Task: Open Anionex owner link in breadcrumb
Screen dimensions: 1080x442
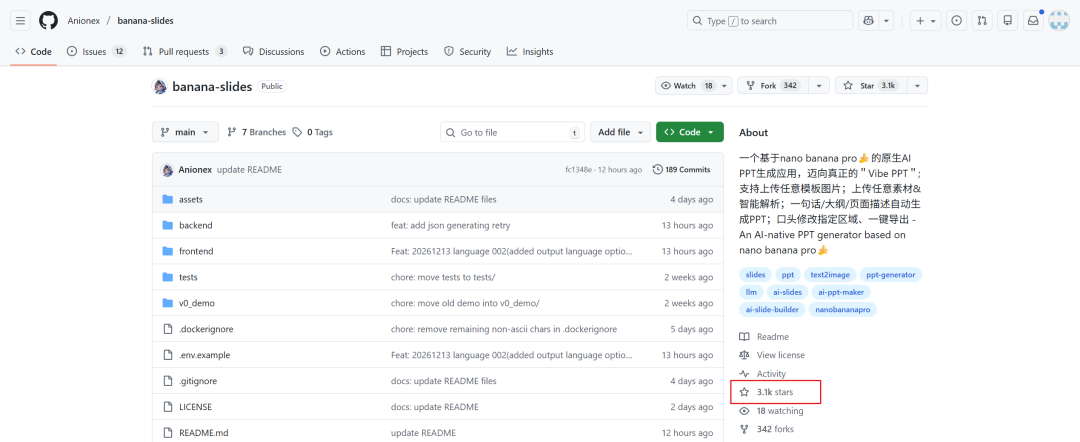Action: 83,21
